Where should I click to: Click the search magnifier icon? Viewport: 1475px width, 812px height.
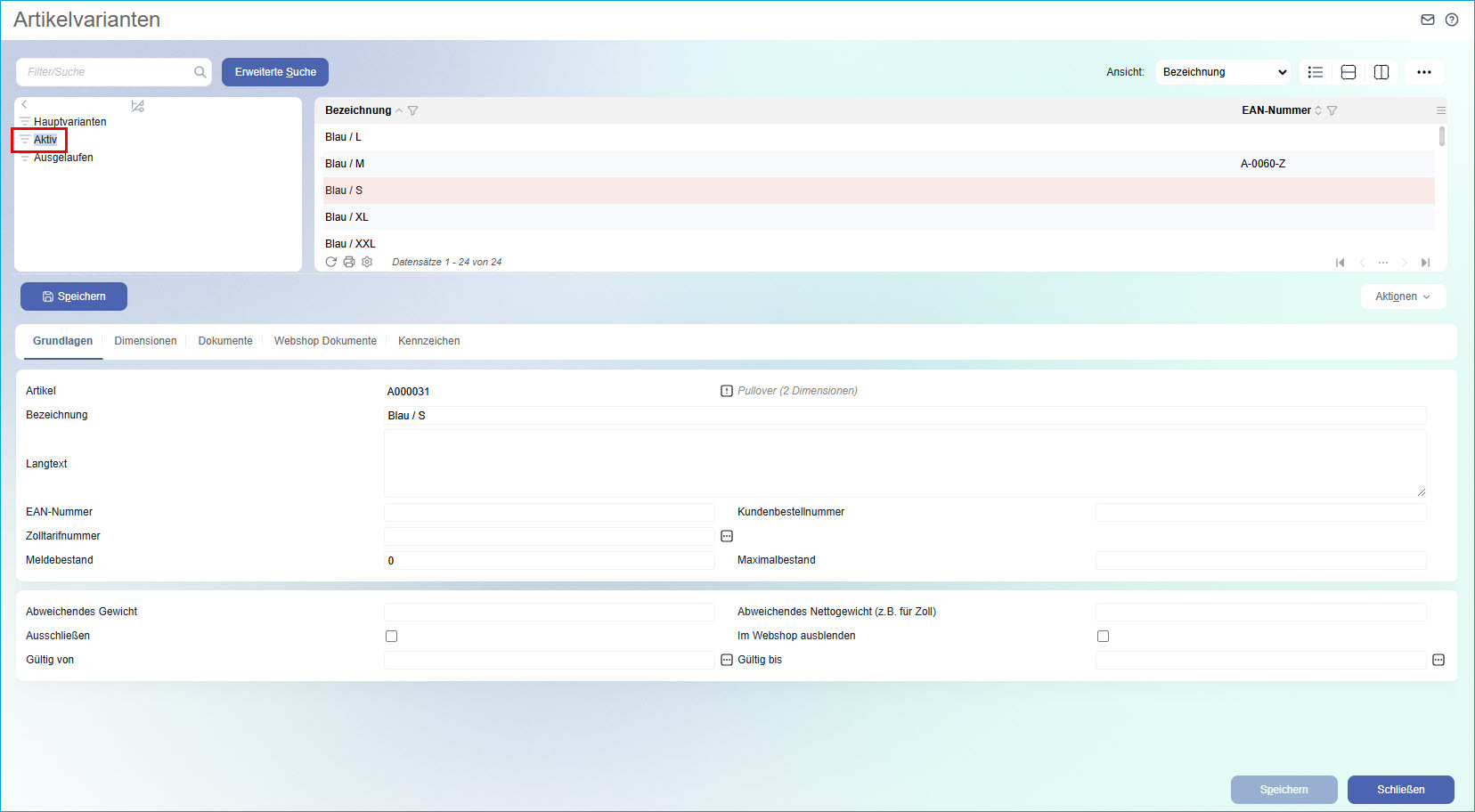point(200,72)
